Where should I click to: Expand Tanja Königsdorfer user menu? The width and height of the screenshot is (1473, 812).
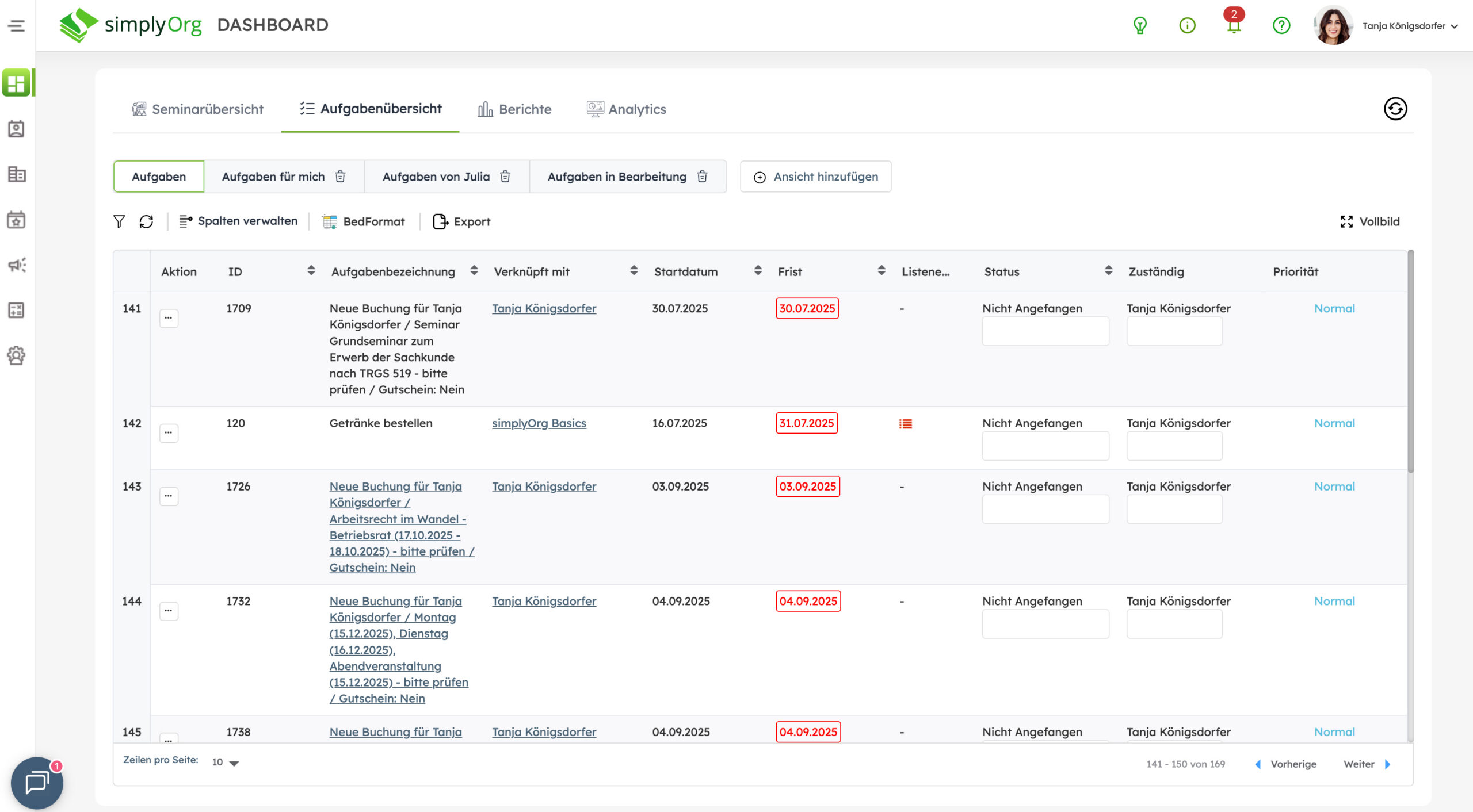[1410, 26]
